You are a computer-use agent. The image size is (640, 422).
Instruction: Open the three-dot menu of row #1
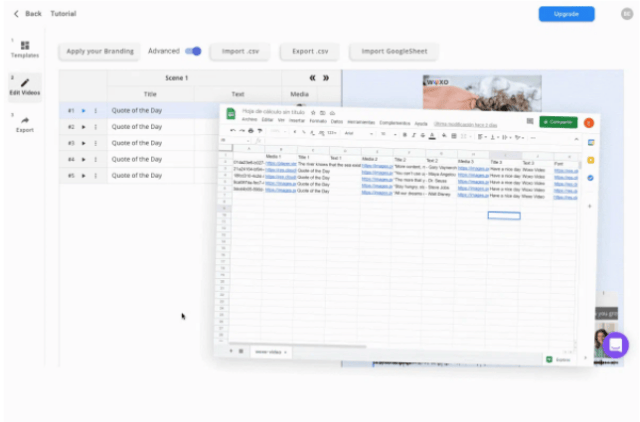96,111
